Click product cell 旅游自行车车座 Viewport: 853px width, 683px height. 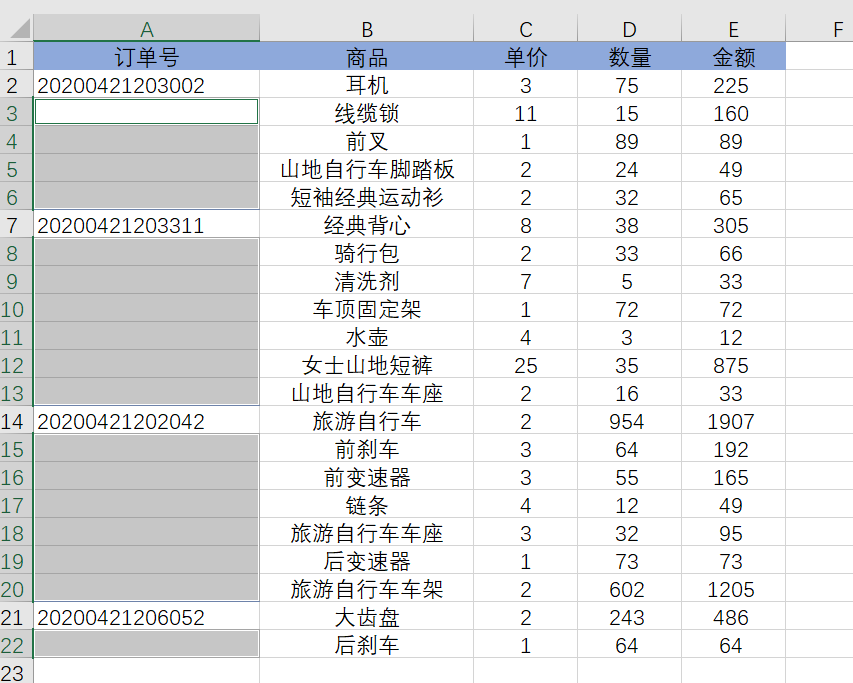367,533
